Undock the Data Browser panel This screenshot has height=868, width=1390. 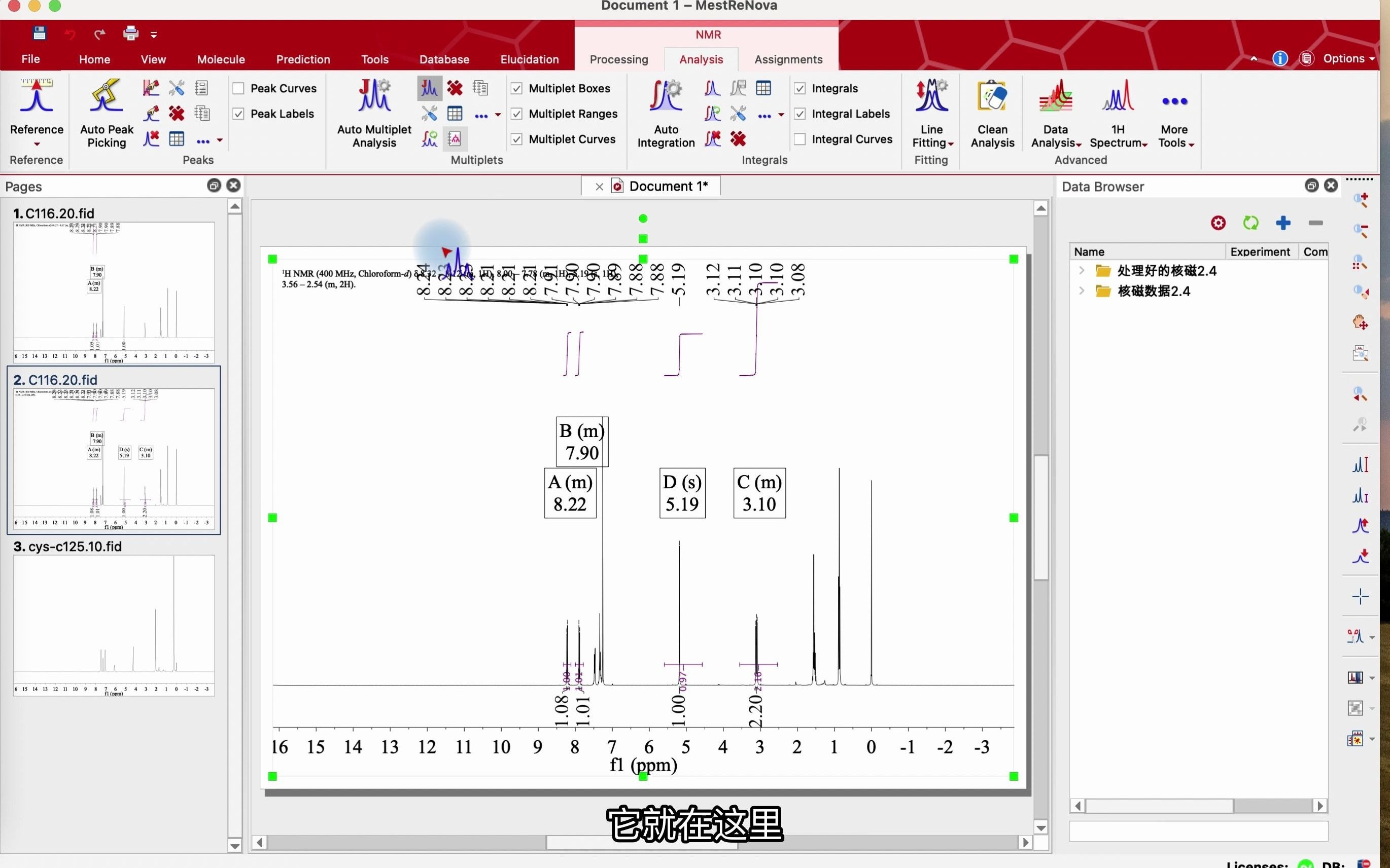[x=1311, y=185]
